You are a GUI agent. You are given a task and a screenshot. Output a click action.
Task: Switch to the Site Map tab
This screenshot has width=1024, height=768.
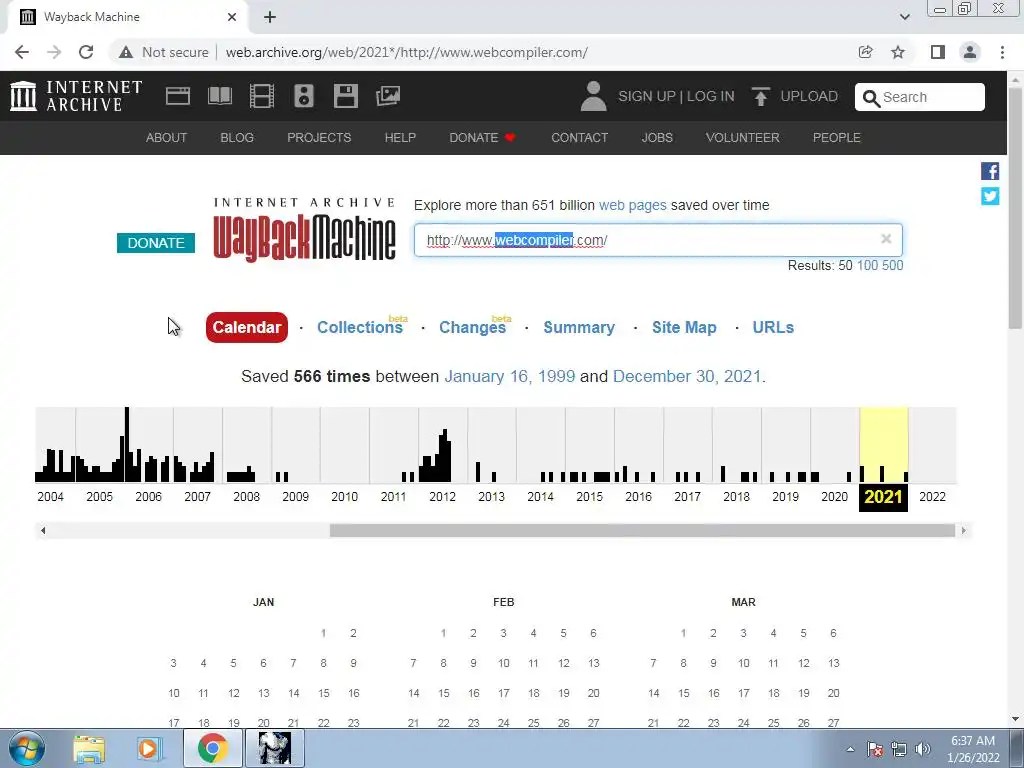[684, 327]
